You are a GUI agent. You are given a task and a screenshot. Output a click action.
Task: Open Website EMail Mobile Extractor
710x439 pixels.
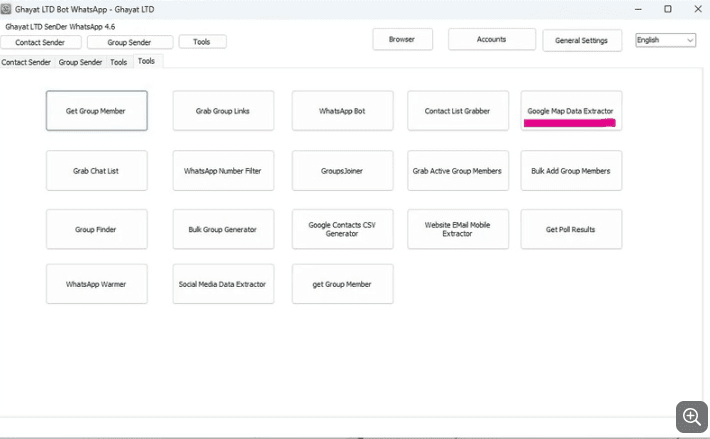[458, 229]
